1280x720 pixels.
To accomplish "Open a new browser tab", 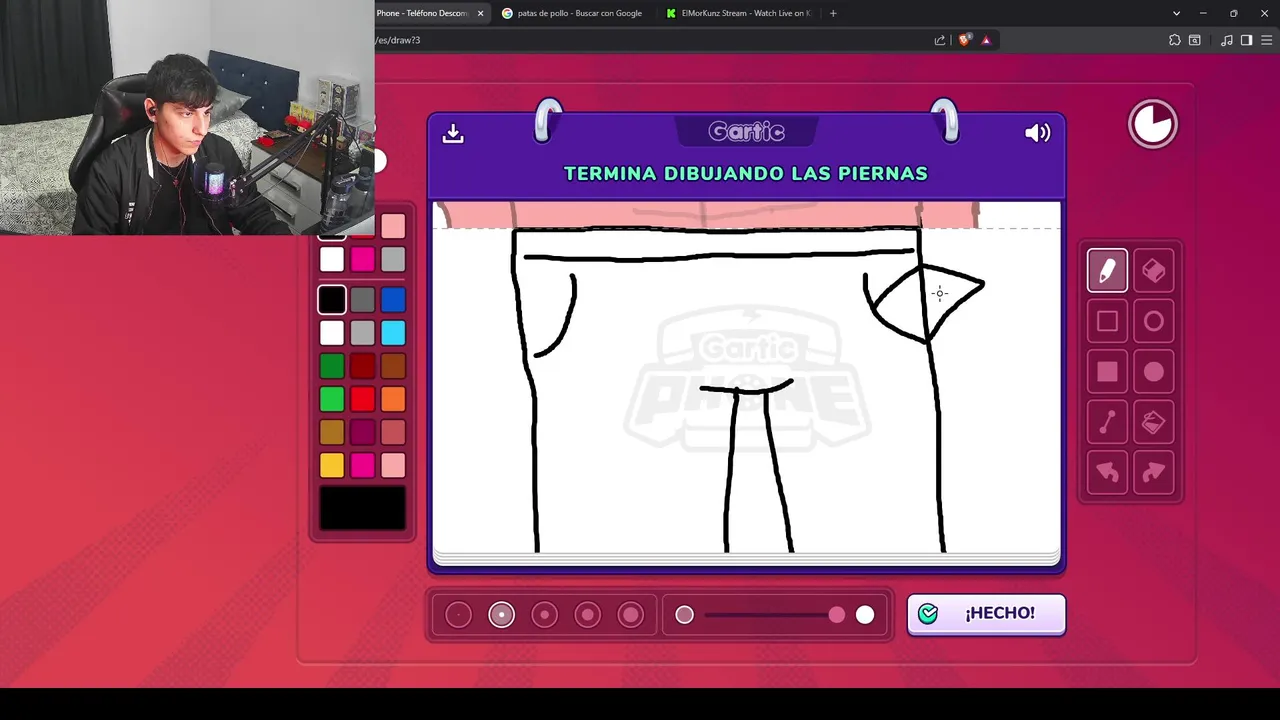I will click(x=833, y=13).
